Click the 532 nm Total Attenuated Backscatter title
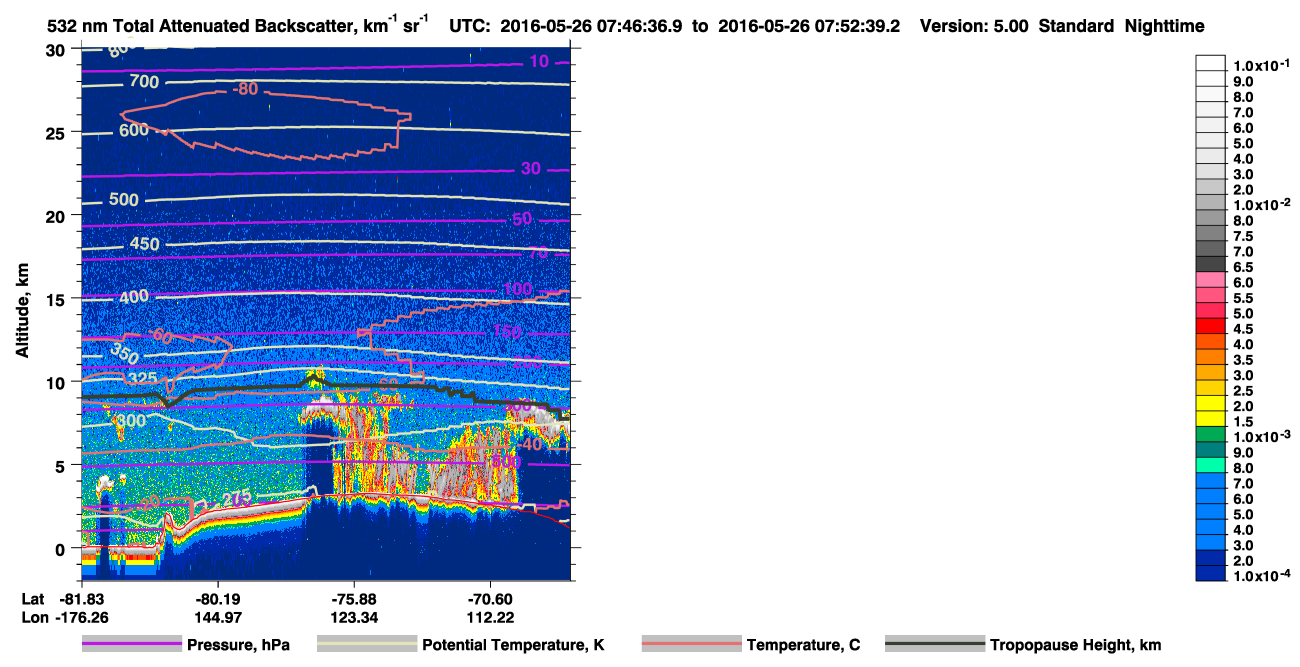 click(x=240, y=26)
